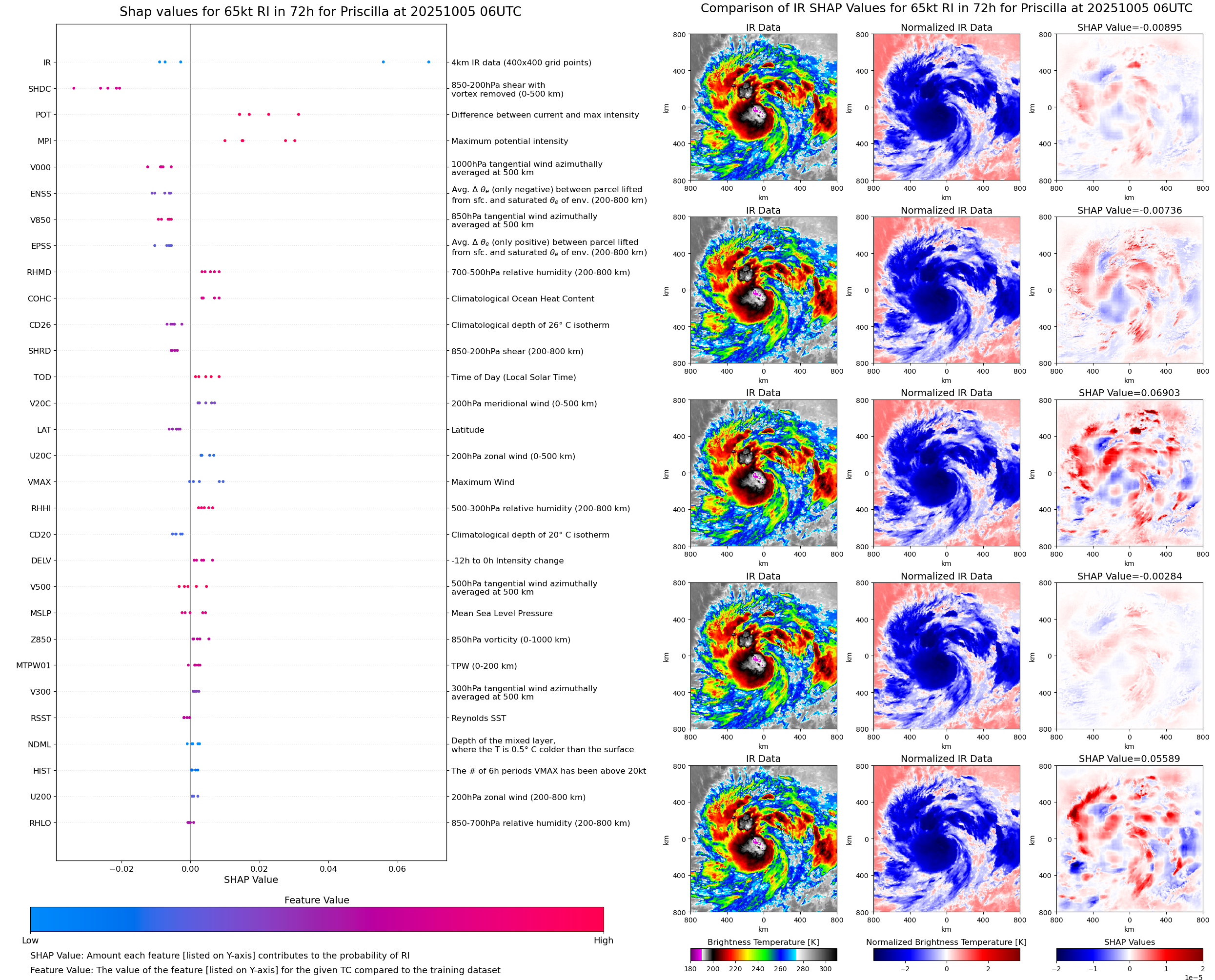Click the SHDC feature label
The height and width of the screenshot is (980, 1215).
click(40, 89)
